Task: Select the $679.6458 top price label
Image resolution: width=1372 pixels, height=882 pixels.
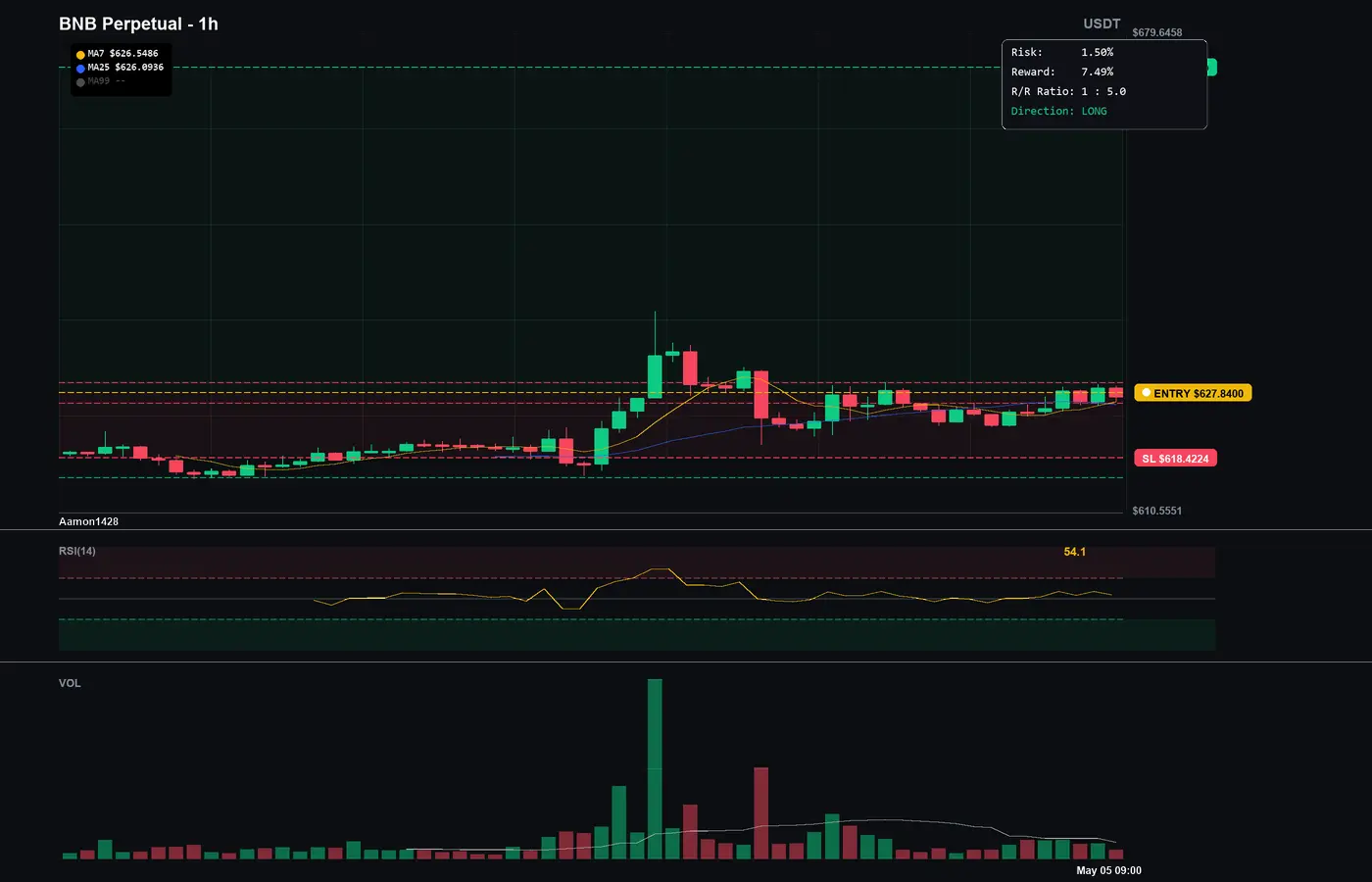Action: [1156, 32]
